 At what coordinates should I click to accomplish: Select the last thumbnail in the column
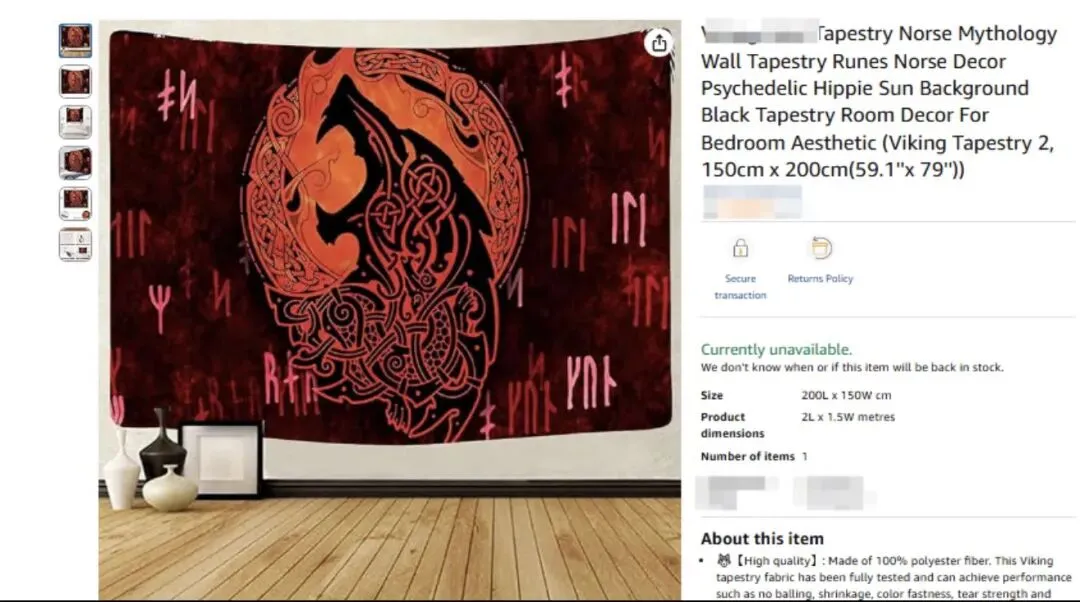pyautogui.click(x=75, y=245)
